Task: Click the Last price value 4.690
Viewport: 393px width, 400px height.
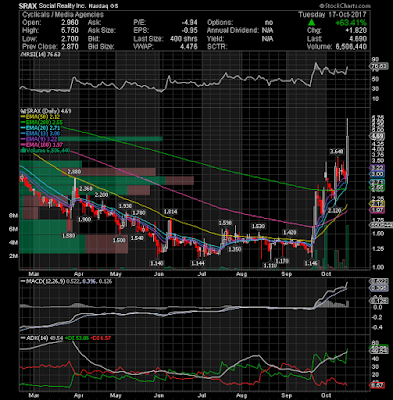Action: (x=358, y=39)
